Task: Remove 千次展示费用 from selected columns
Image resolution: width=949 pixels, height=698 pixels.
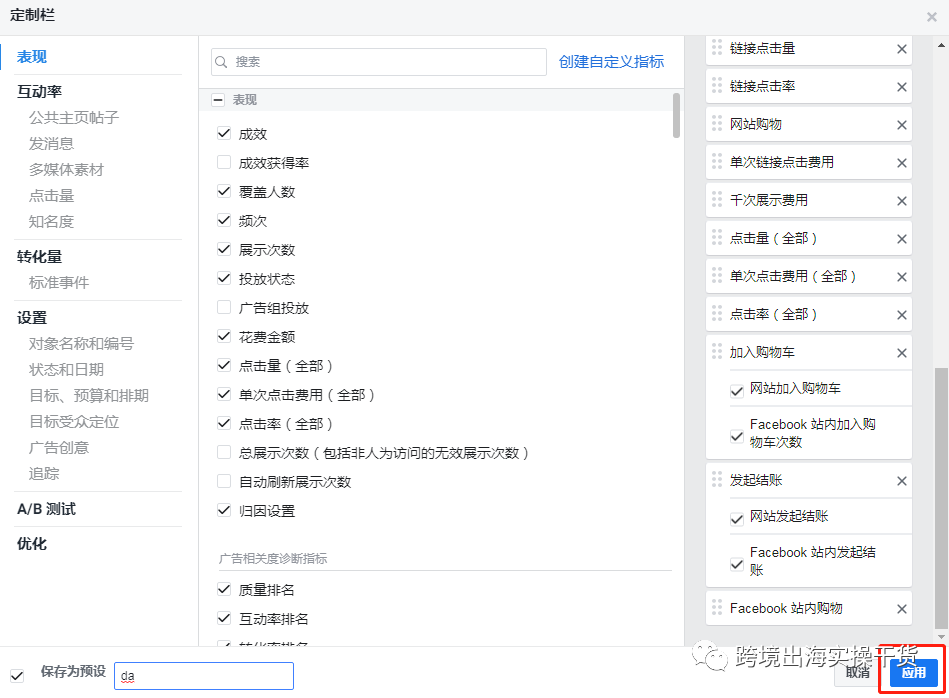Action: [x=901, y=199]
